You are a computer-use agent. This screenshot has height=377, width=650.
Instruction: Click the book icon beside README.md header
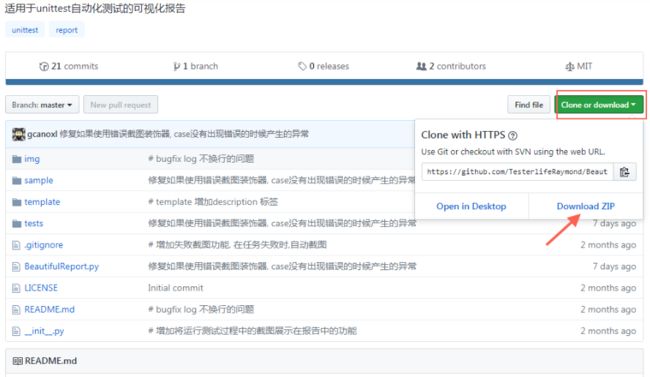click(17, 361)
